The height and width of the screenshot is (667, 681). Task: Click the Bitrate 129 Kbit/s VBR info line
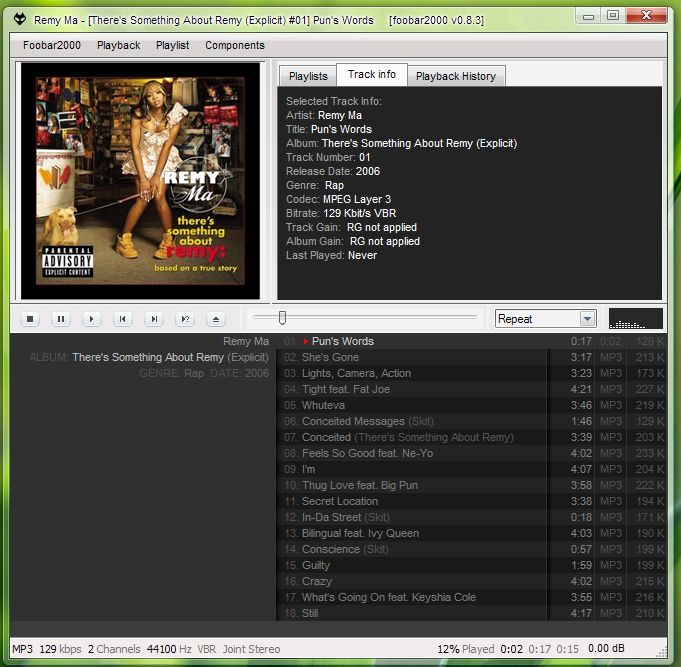point(341,213)
